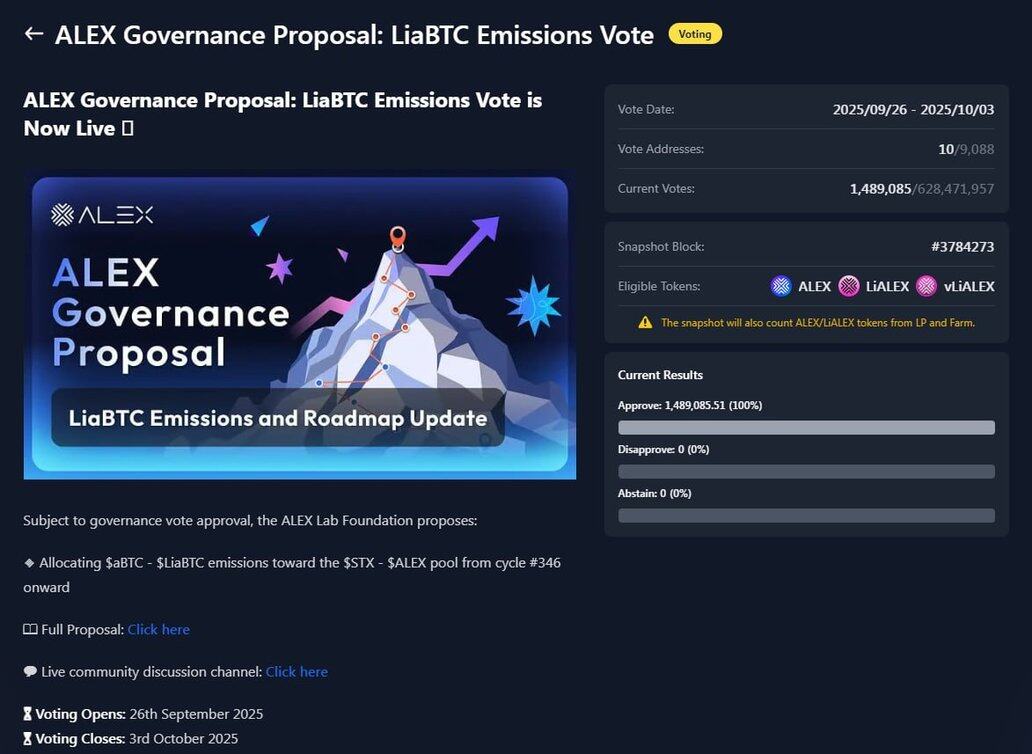This screenshot has height=754, width=1032.
Task: Click the snapshot block number #3784273
Action: 962,247
